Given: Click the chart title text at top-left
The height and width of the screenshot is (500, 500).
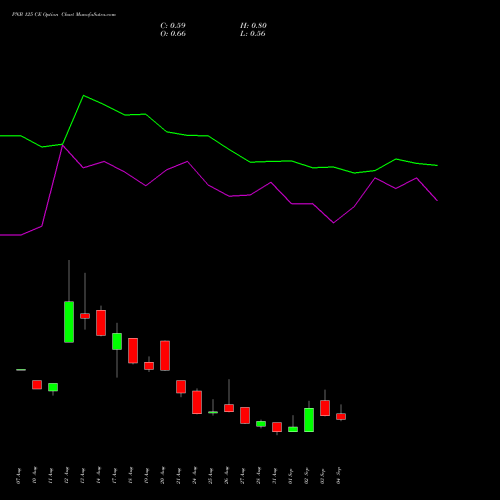Looking at the screenshot, I should click(64, 15).
